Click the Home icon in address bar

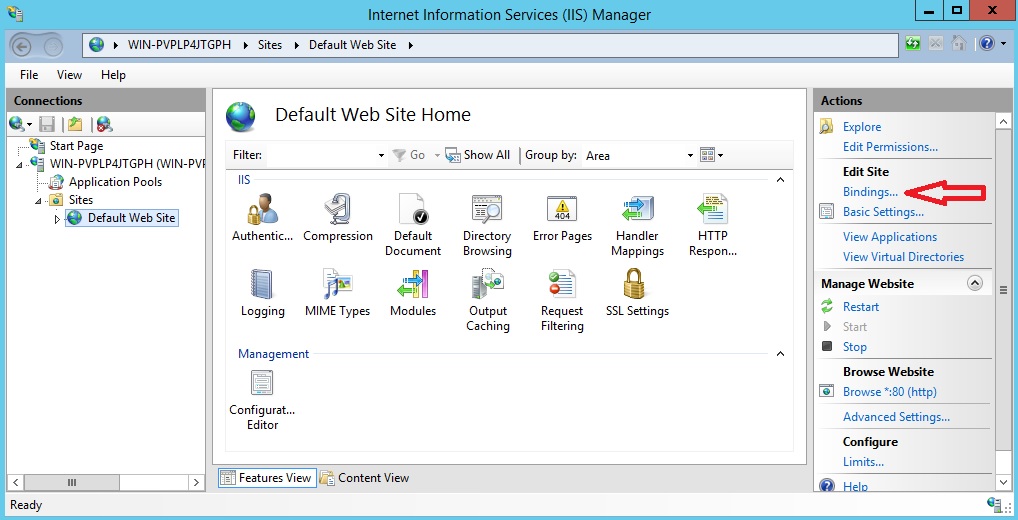click(958, 44)
